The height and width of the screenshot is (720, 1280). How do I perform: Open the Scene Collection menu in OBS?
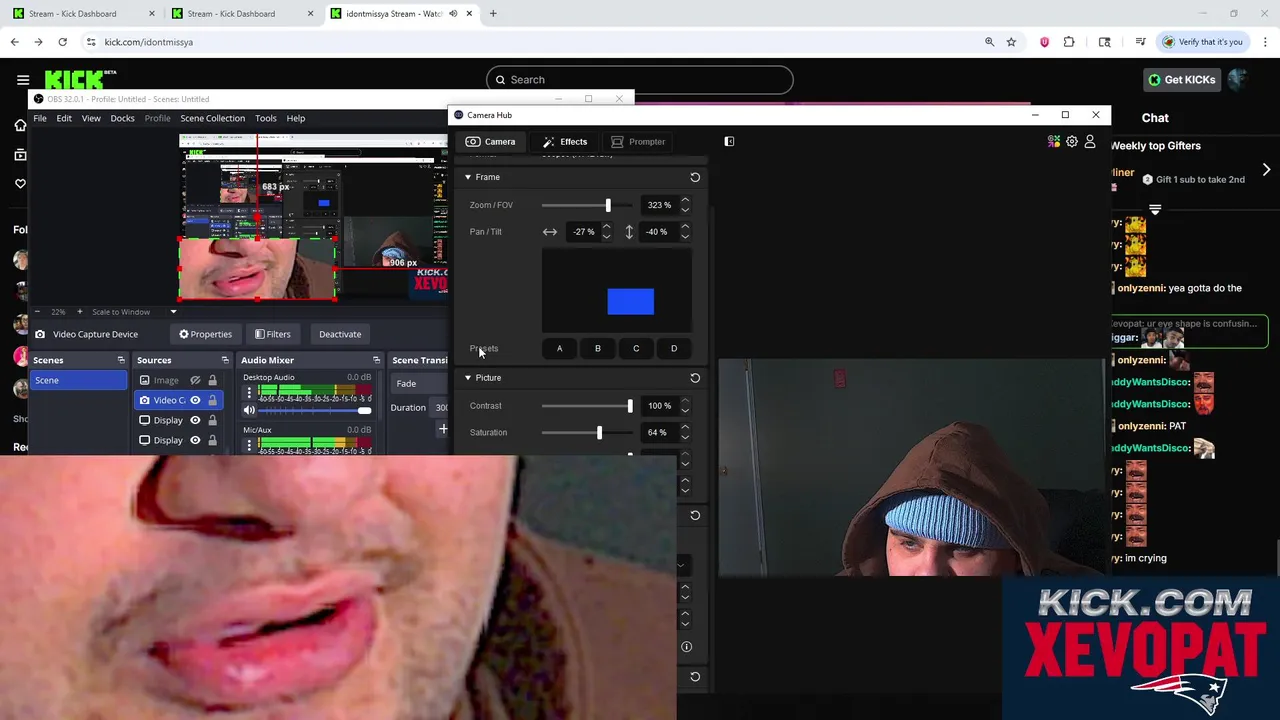212,118
